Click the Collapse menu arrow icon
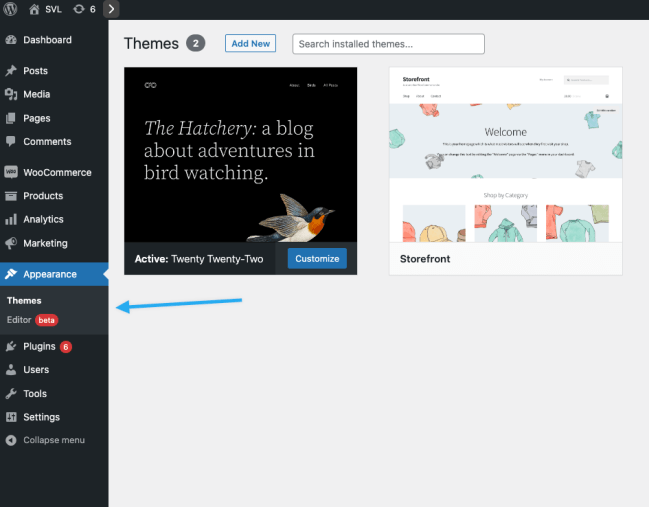The image size is (649, 507). [11, 440]
